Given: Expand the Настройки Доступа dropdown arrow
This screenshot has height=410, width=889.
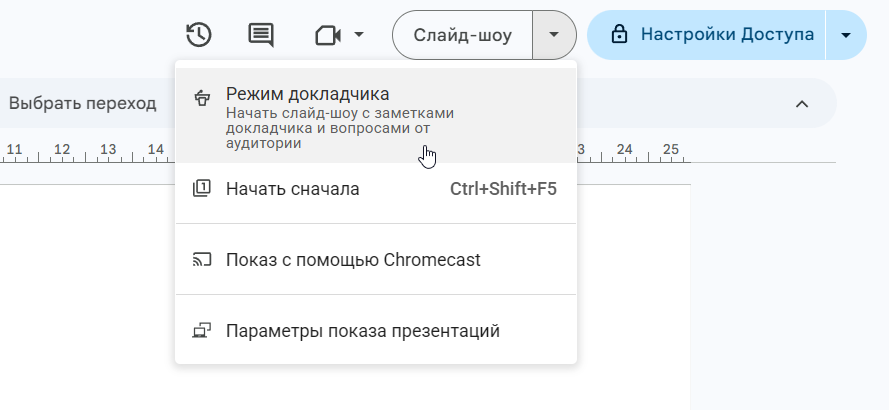Looking at the screenshot, I should [x=846, y=35].
